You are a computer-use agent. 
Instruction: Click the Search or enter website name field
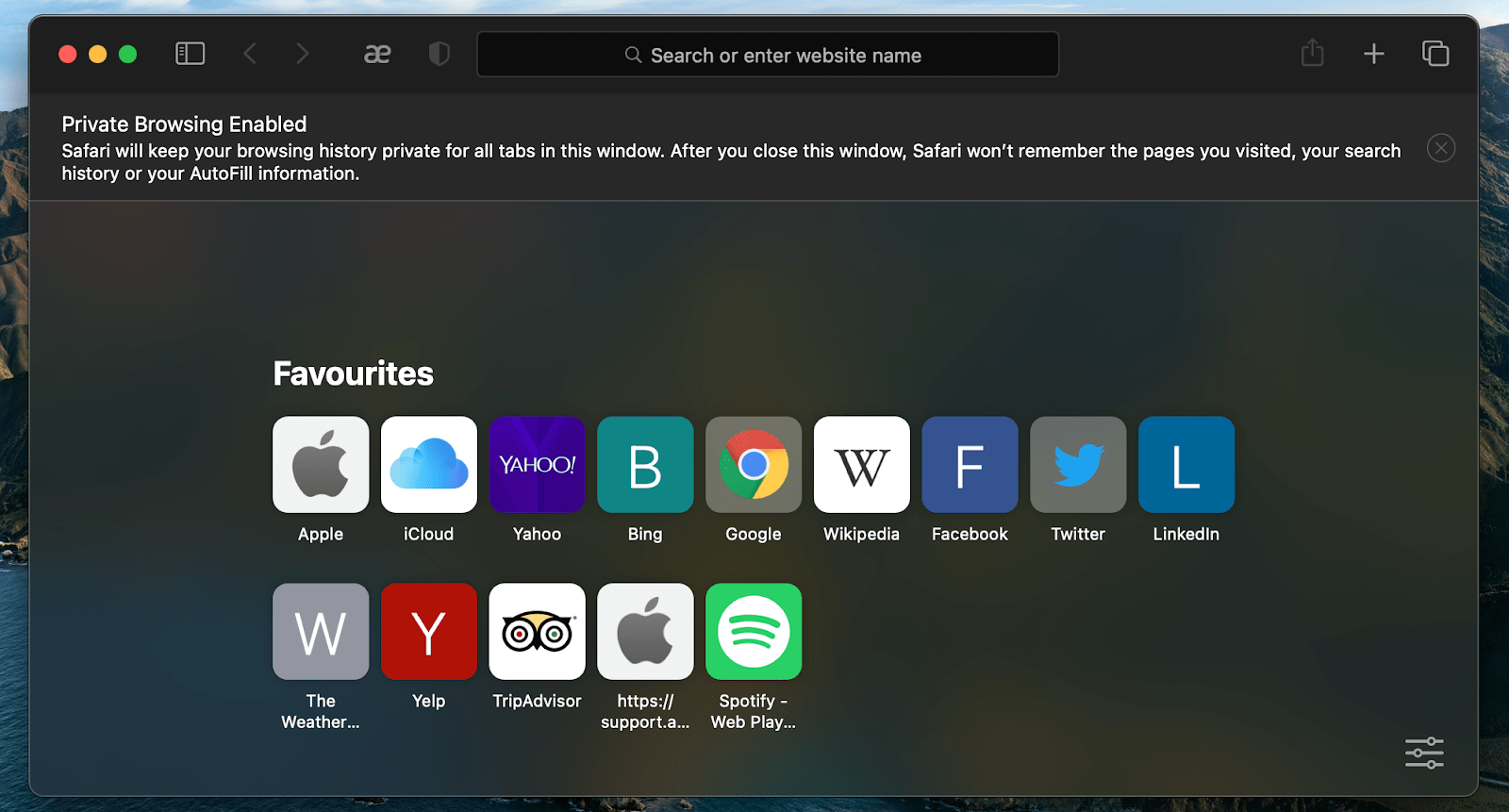(x=768, y=55)
